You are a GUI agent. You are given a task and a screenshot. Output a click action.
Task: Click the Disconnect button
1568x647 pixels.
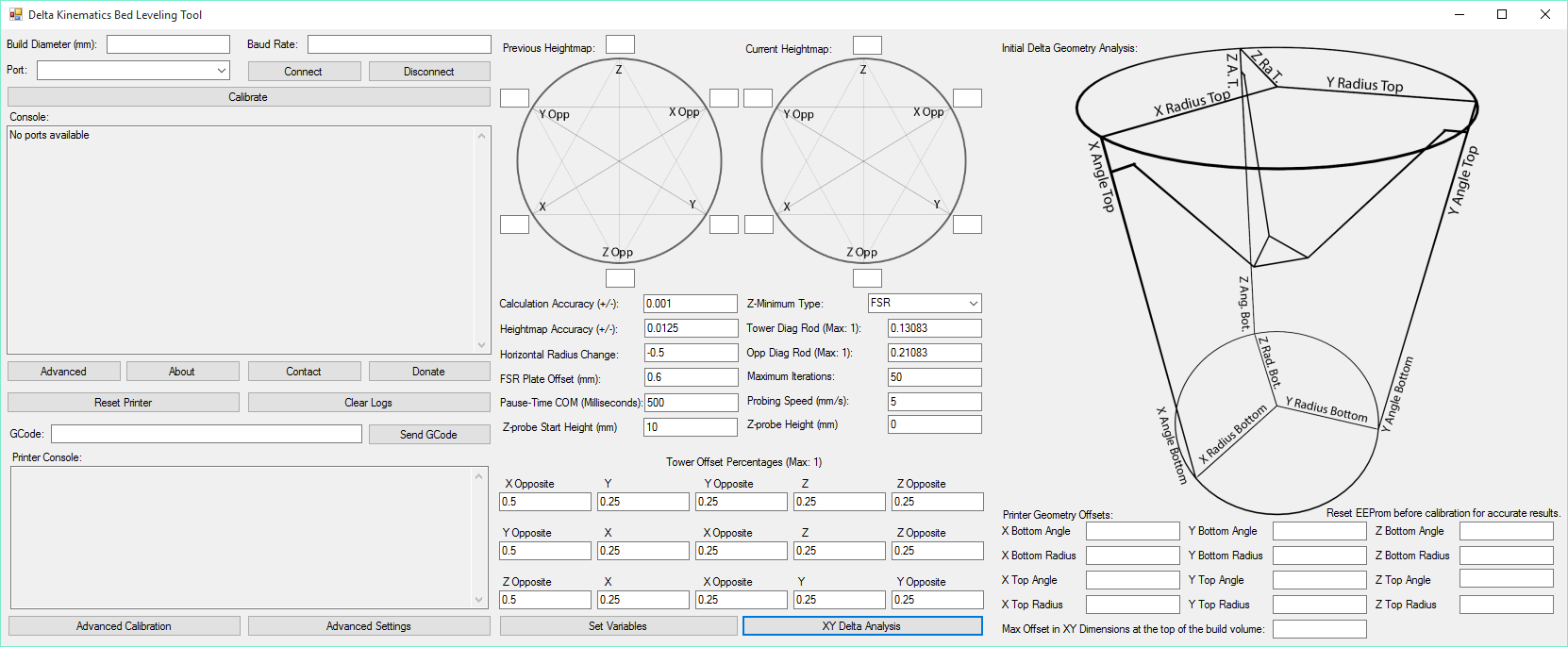pyautogui.click(x=429, y=72)
